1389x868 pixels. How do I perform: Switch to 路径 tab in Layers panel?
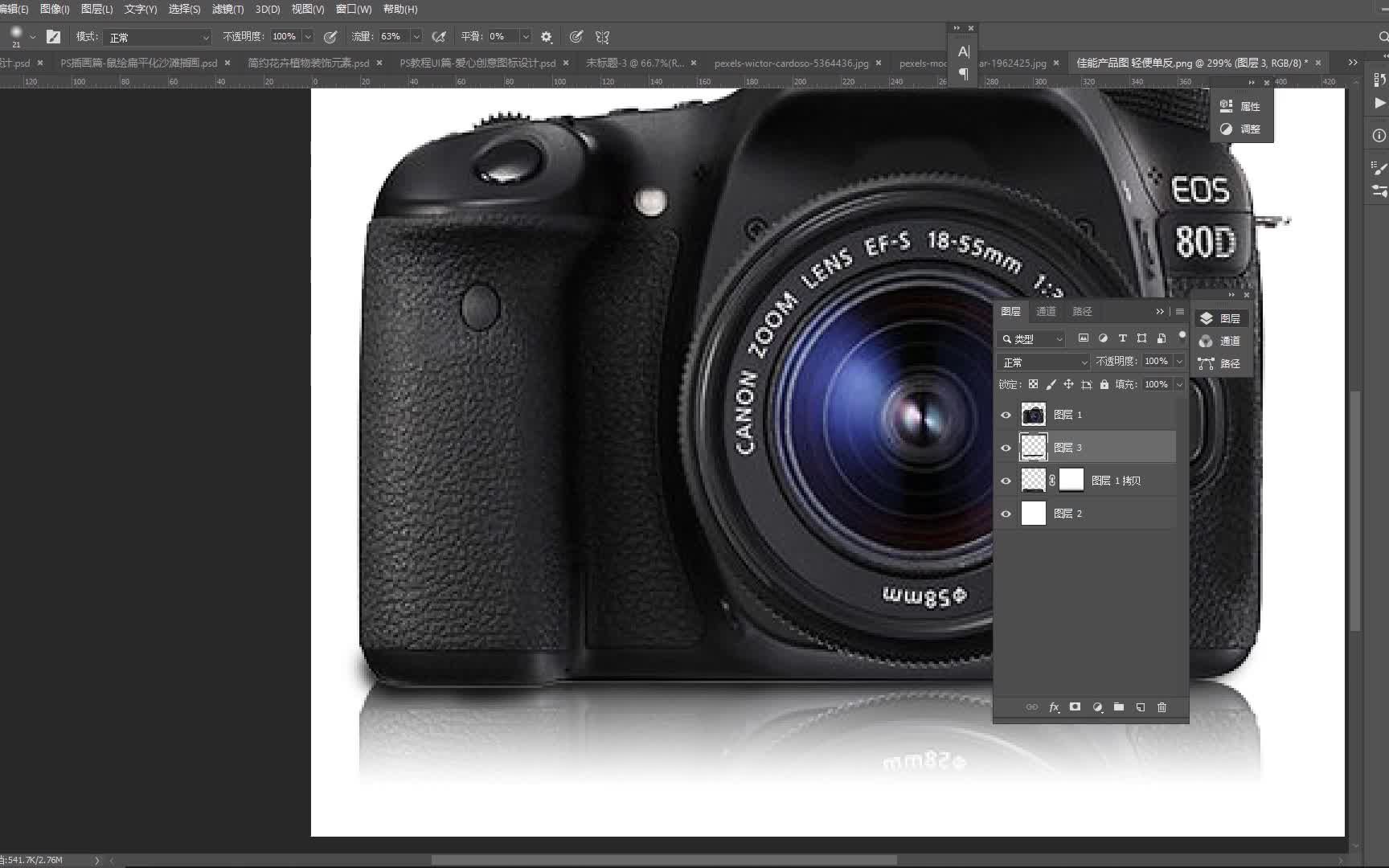(1082, 312)
